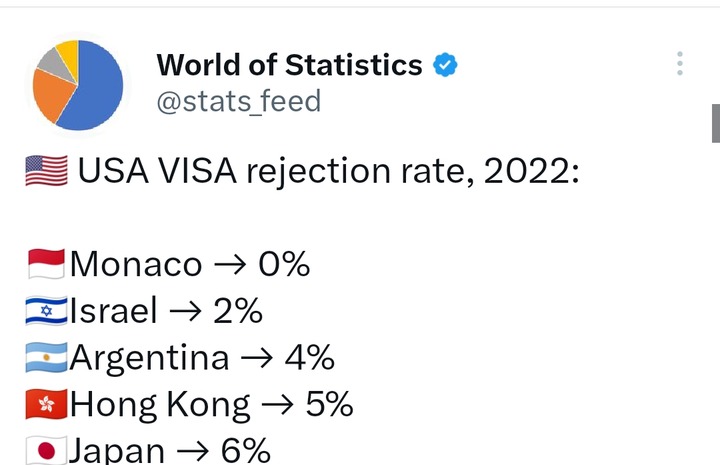Click the blue verified checkmark badge

tap(445, 65)
